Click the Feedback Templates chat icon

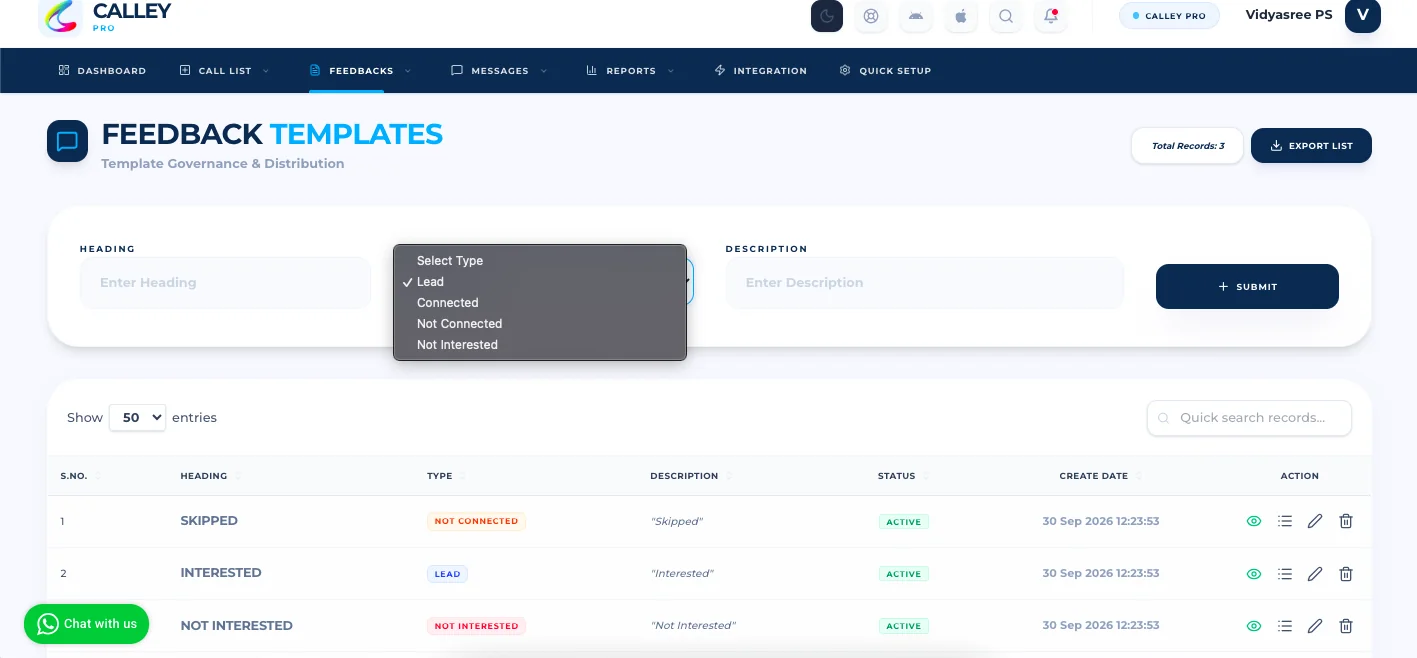tap(67, 141)
